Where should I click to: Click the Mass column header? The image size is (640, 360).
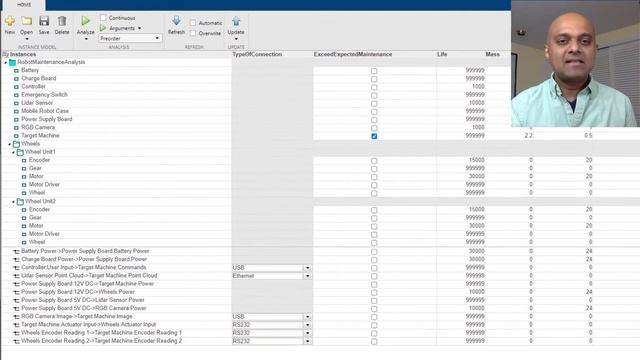click(x=493, y=54)
